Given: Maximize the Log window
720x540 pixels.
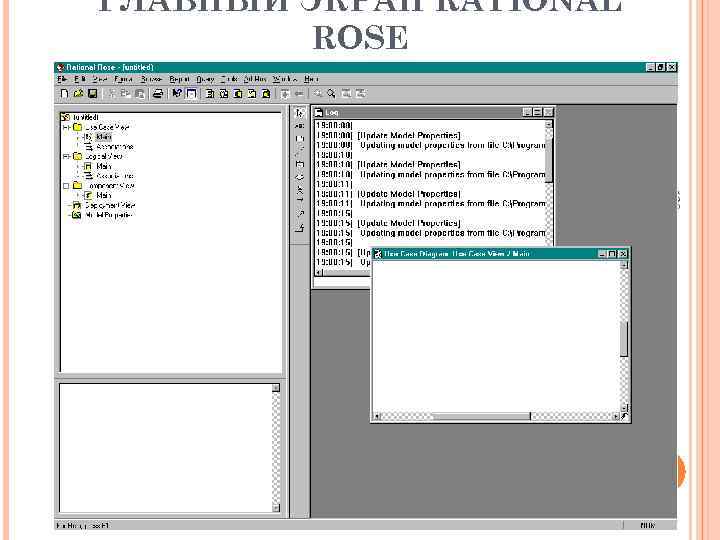Looking at the screenshot, I should coord(538,112).
